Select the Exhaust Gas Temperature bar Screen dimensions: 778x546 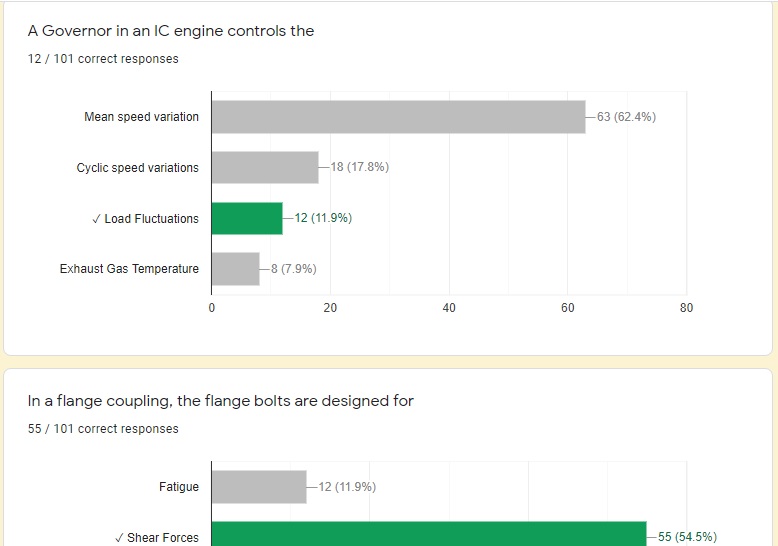[x=236, y=269]
